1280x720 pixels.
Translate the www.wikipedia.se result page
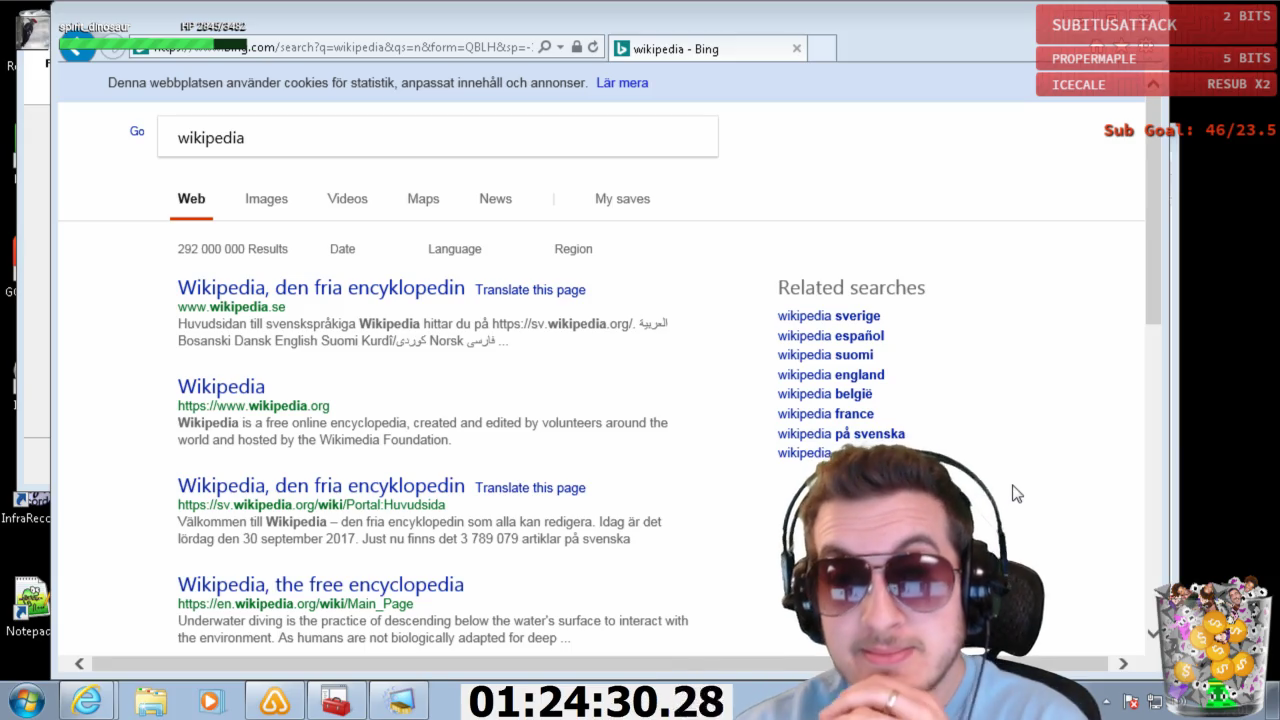530,290
